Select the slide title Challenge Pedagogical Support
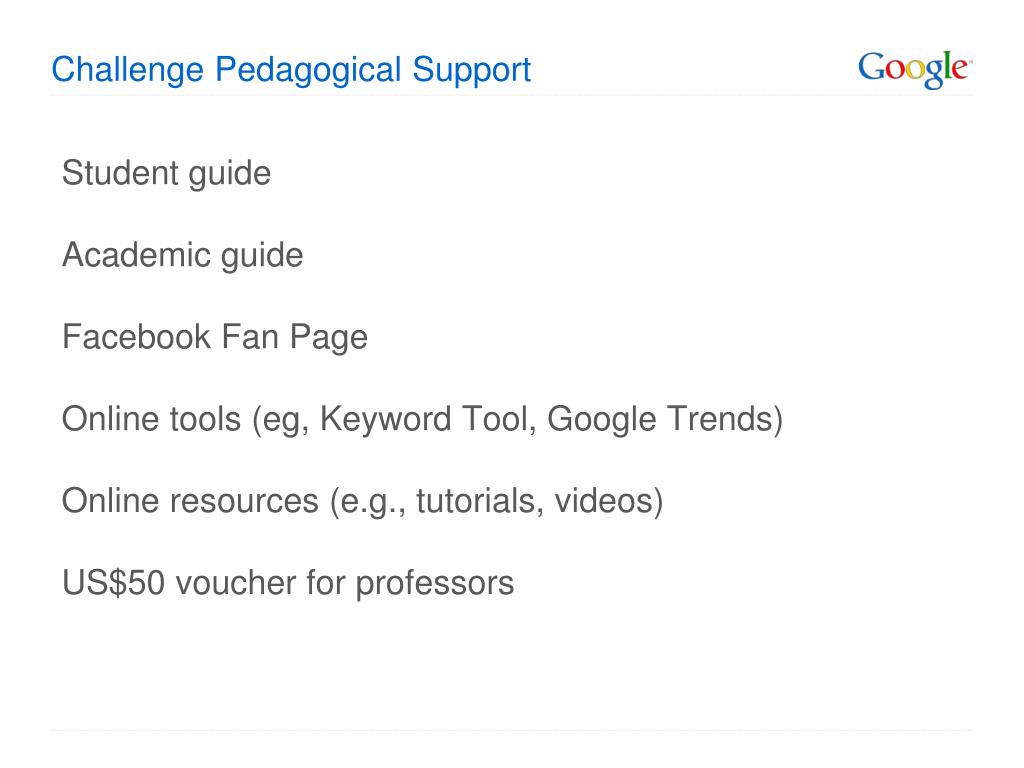The image size is (1024, 768). [x=291, y=71]
